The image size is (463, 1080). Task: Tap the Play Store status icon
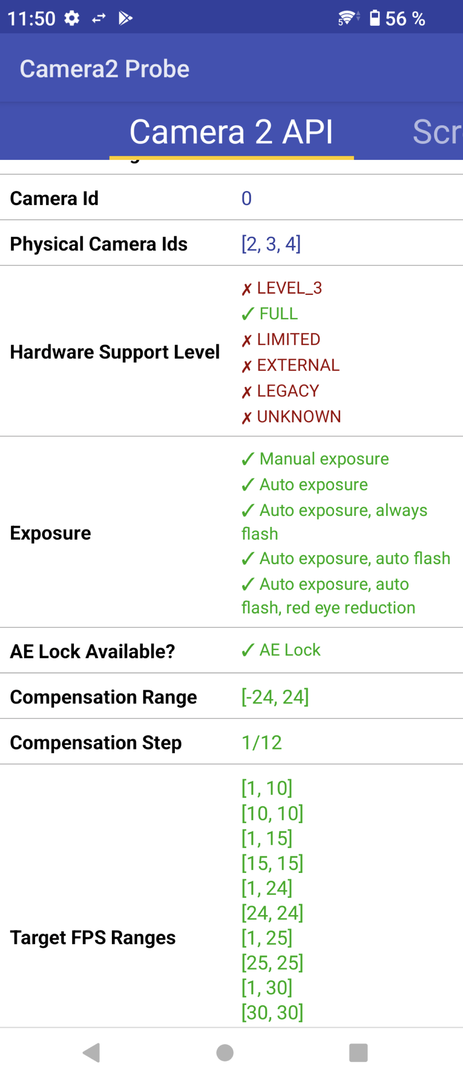click(x=125, y=19)
